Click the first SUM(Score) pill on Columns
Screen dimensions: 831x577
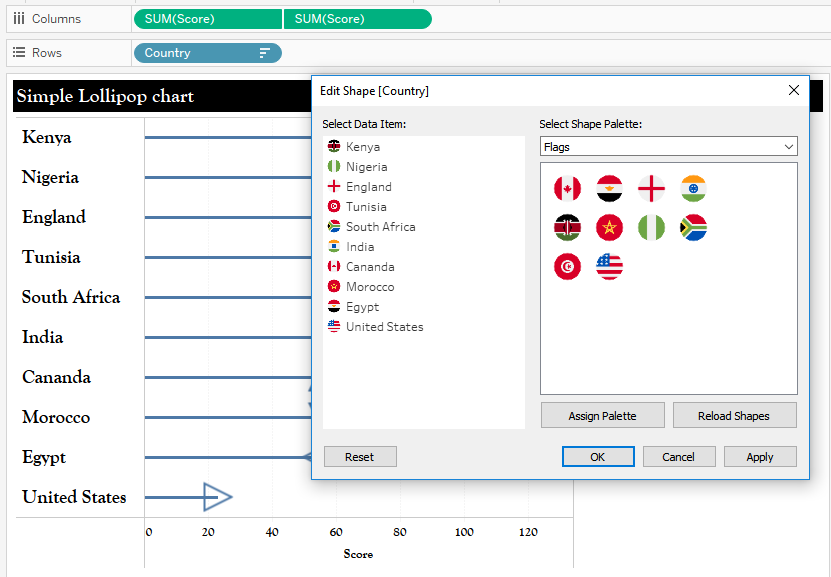(205, 18)
